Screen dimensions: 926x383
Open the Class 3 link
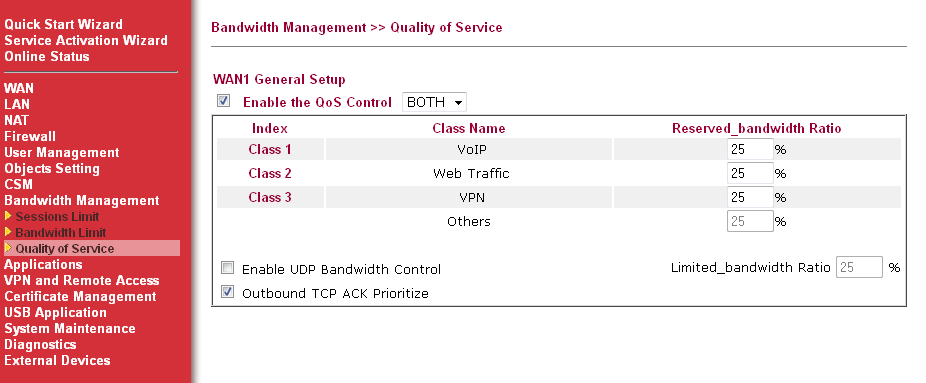pos(270,197)
